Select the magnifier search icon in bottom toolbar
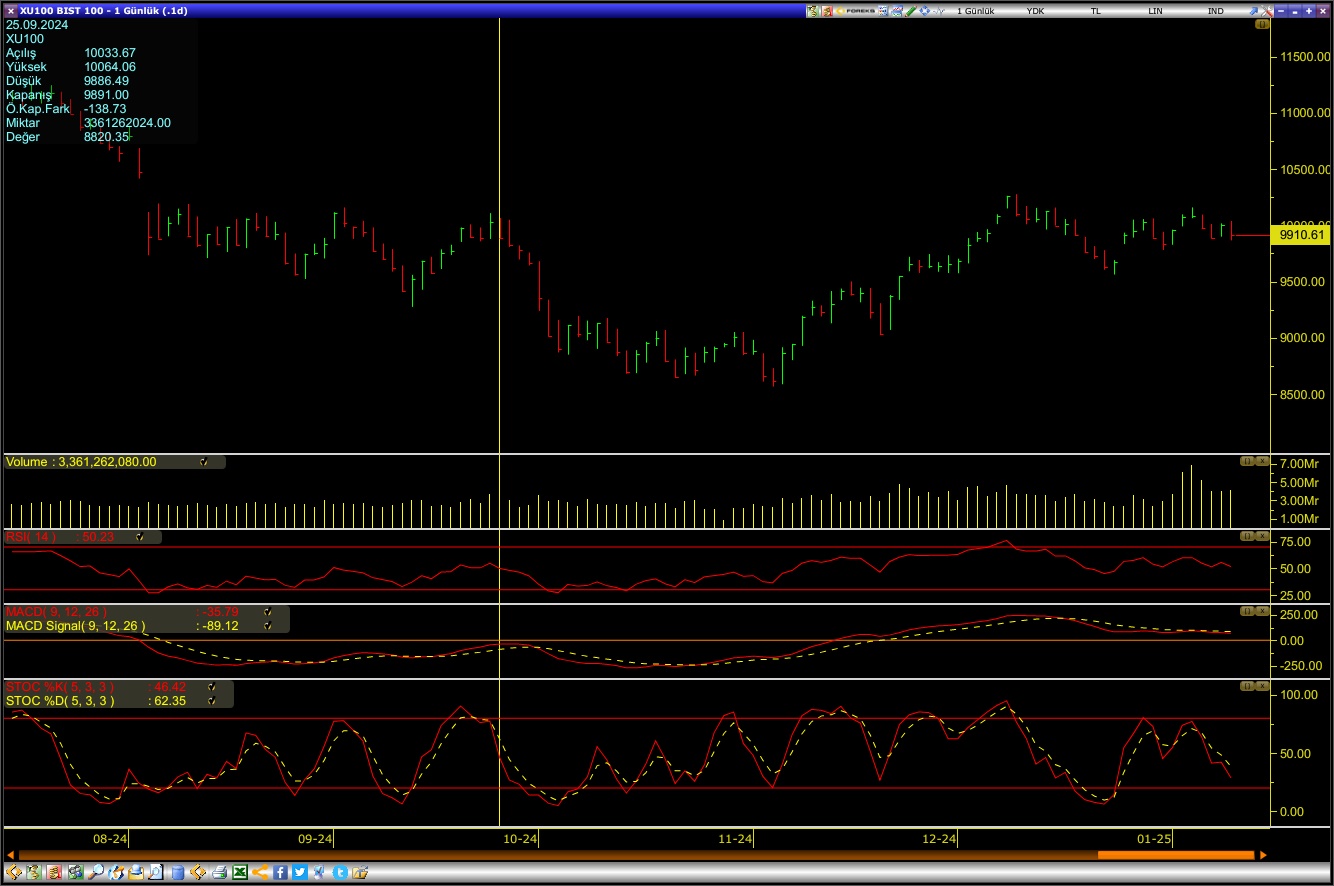 [x=96, y=871]
